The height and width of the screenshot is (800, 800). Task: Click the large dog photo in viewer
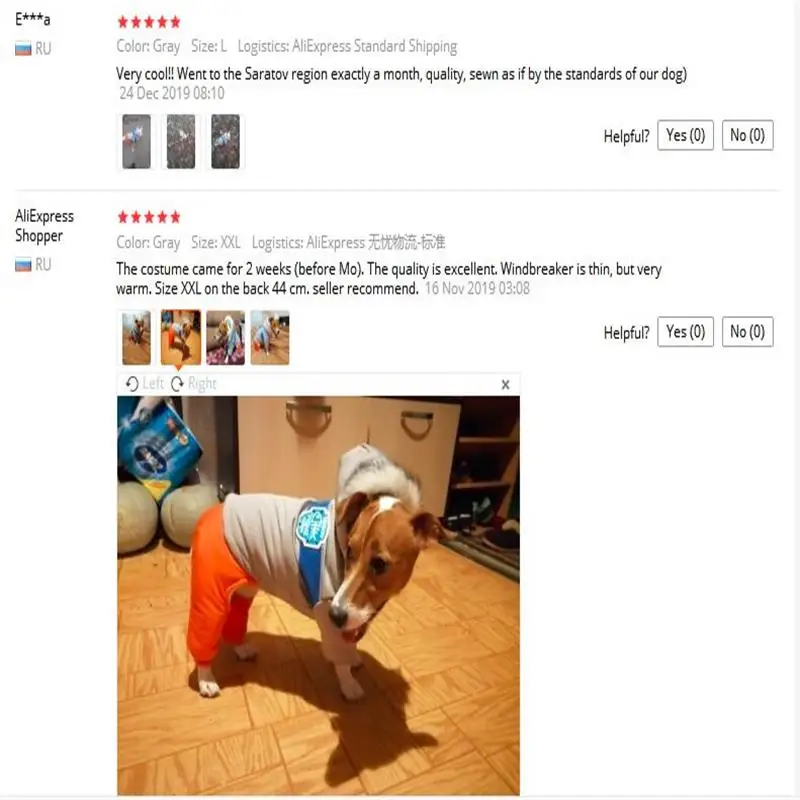tap(318, 595)
